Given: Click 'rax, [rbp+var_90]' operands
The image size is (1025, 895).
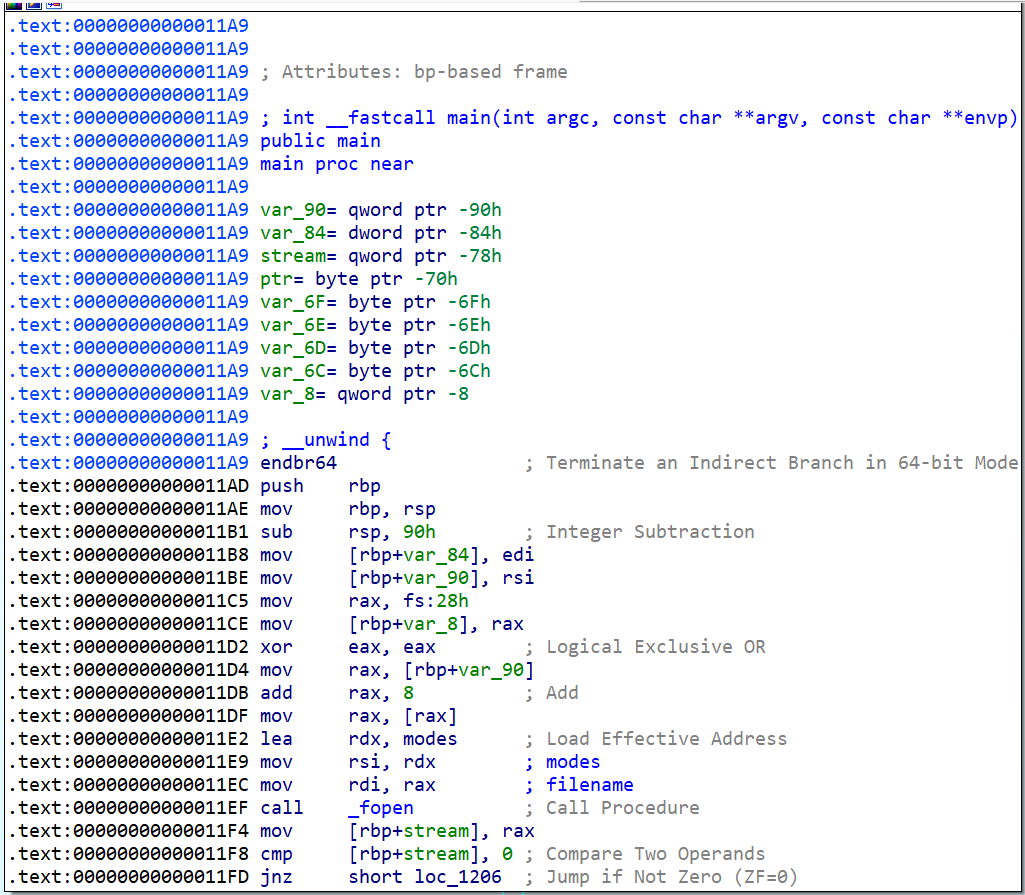Looking at the screenshot, I should coord(441,670).
